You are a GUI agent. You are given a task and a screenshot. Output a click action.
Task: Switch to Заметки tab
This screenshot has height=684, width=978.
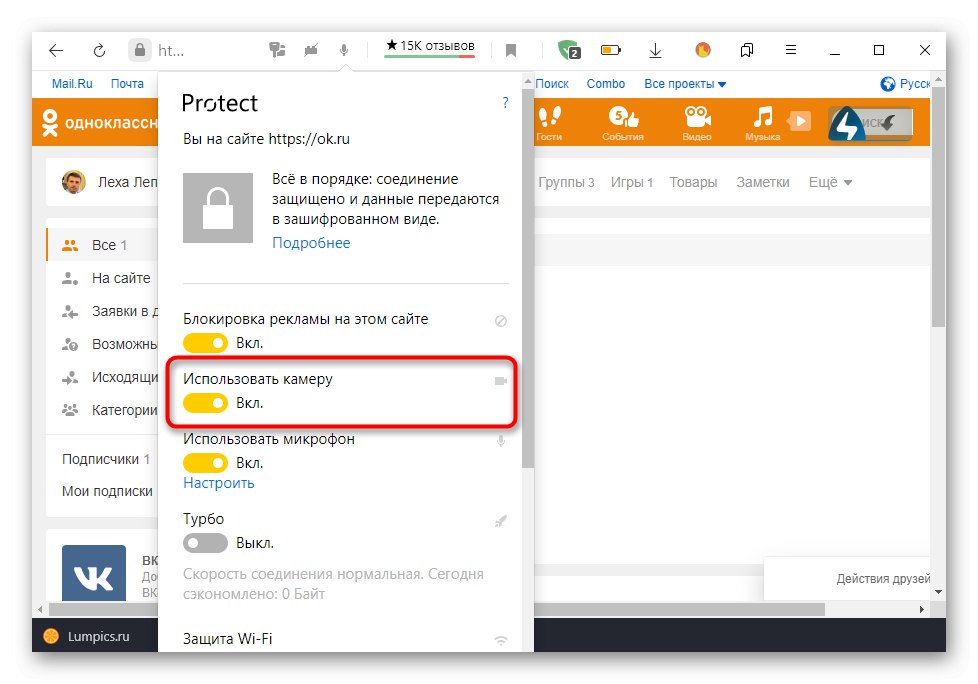763,183
